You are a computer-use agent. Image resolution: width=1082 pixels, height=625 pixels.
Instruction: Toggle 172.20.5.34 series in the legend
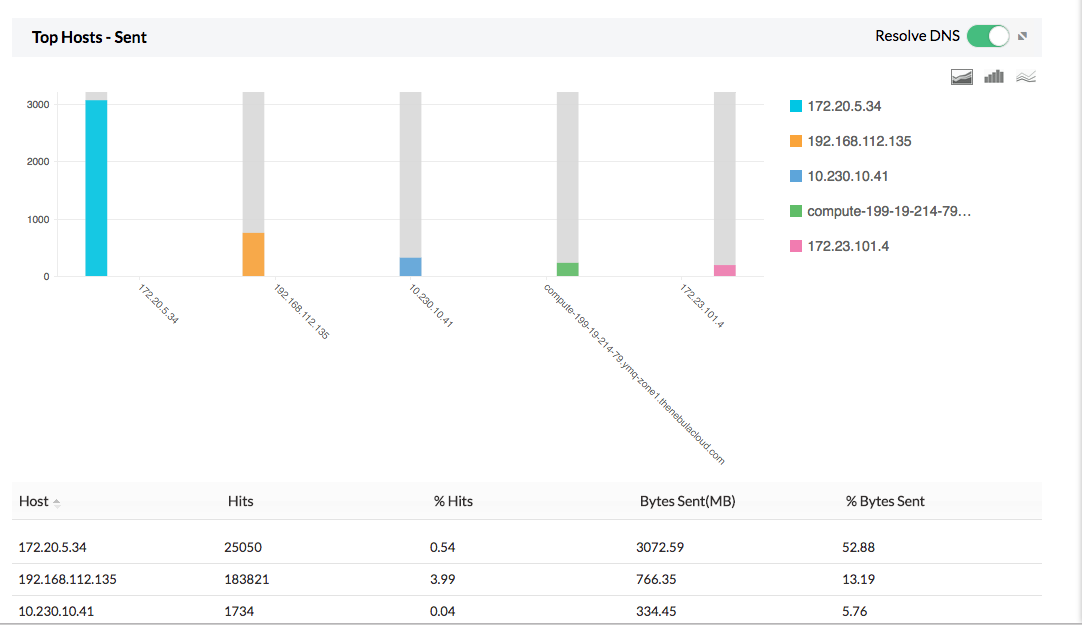coord(843,106)
